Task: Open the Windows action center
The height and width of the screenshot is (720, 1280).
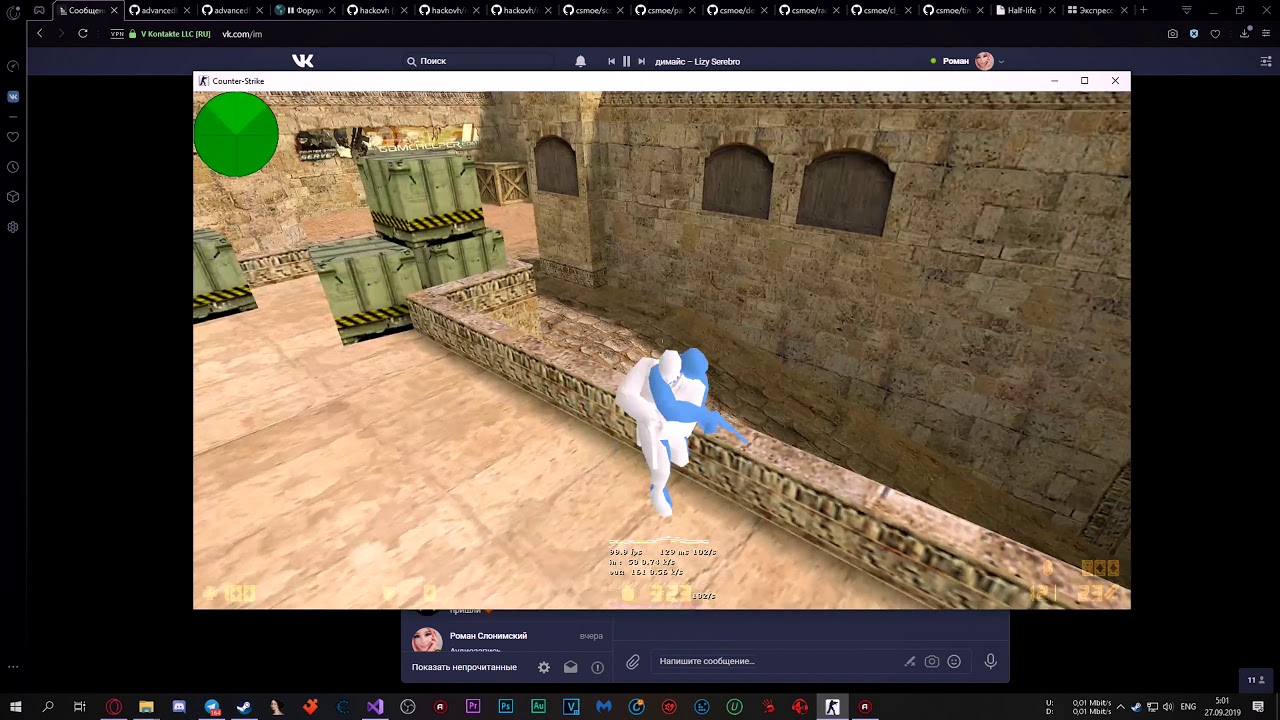Action: [x=1258, y=707]
